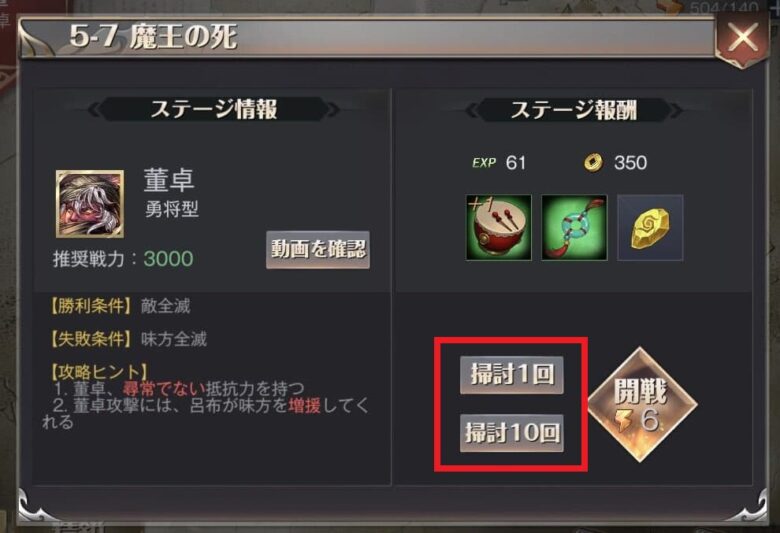Start battle with the 開戦 diamond button
Screen dimensions: 780x533
pos(642,405)
